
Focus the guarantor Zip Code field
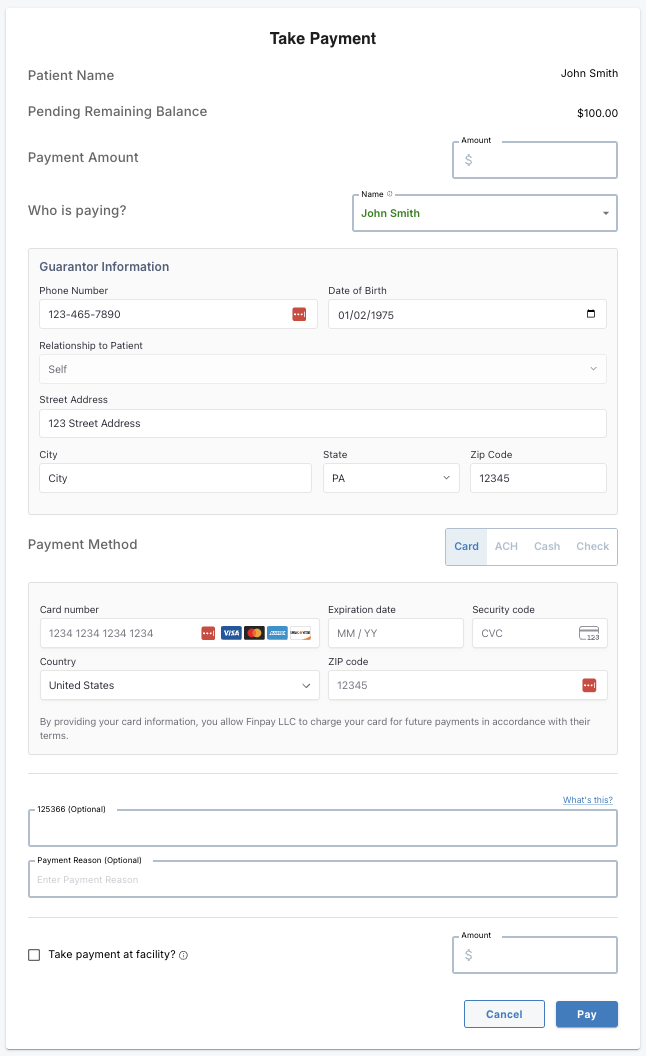(x=538, y=478)
